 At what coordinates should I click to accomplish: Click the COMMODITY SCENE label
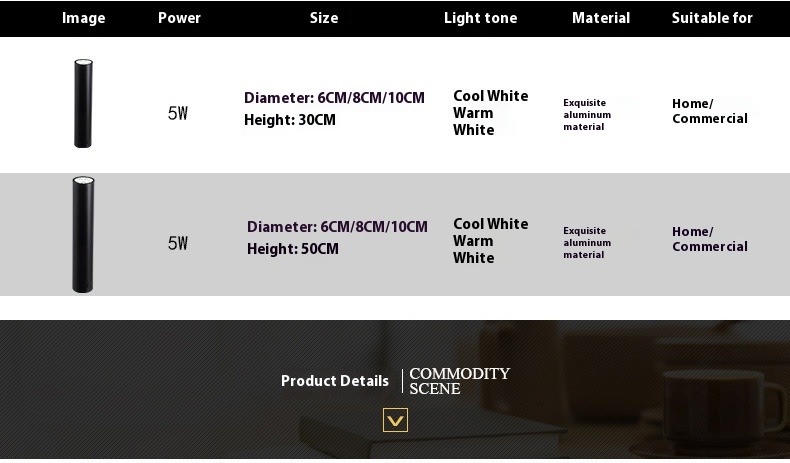(x=459, y=381)
